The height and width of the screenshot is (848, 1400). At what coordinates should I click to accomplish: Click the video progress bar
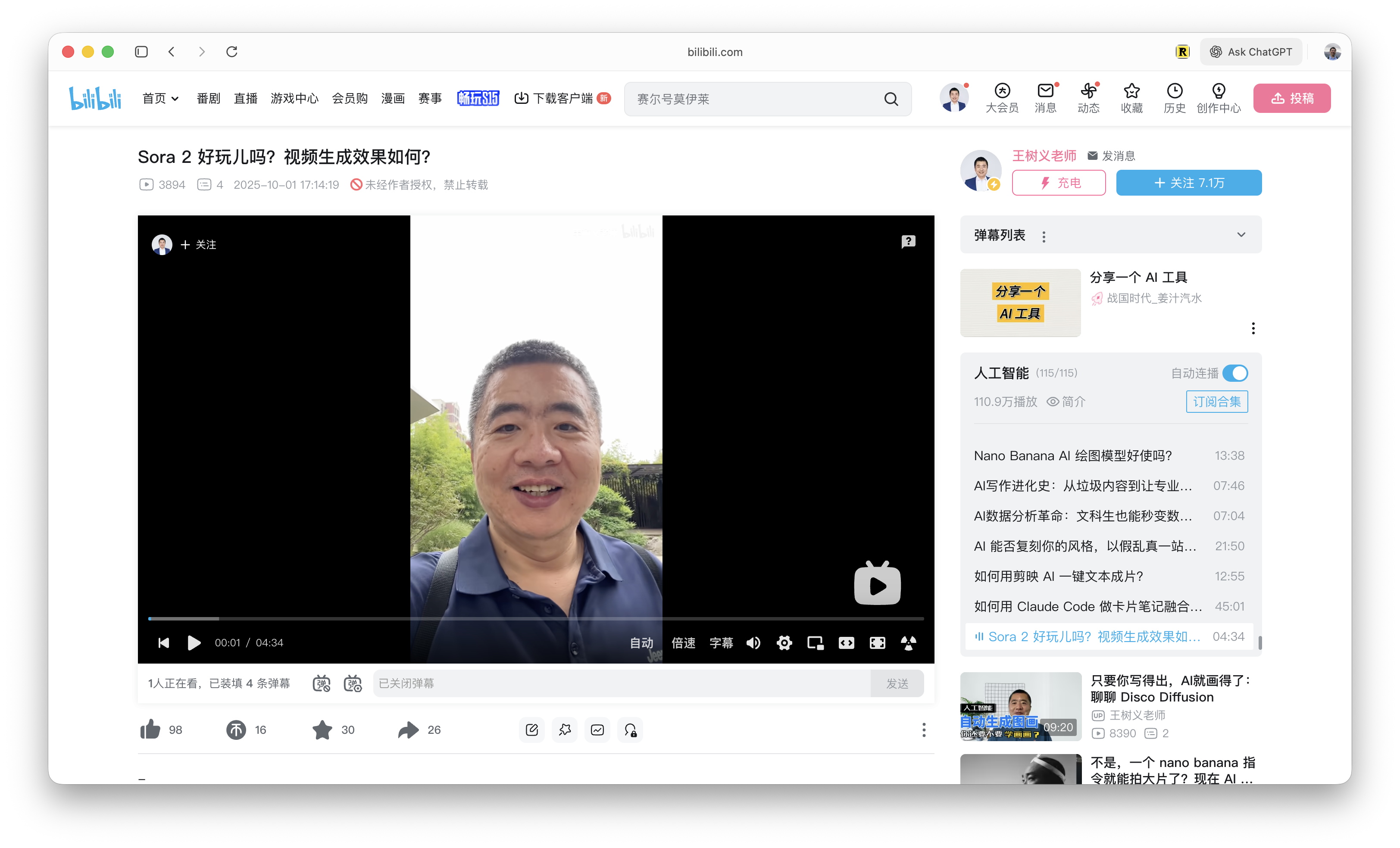[536, 618]
